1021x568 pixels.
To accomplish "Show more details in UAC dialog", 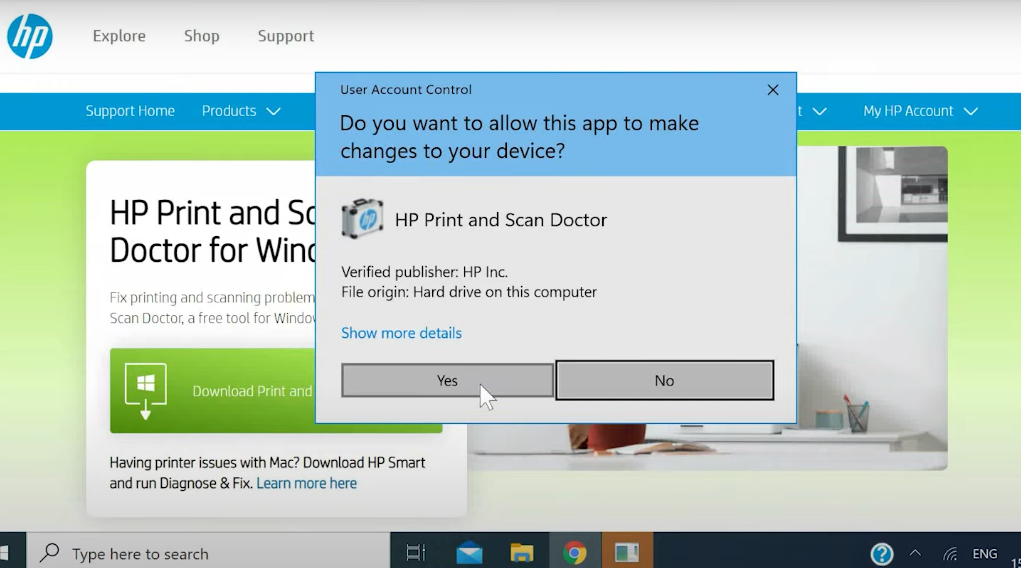I will pos(401,333).
